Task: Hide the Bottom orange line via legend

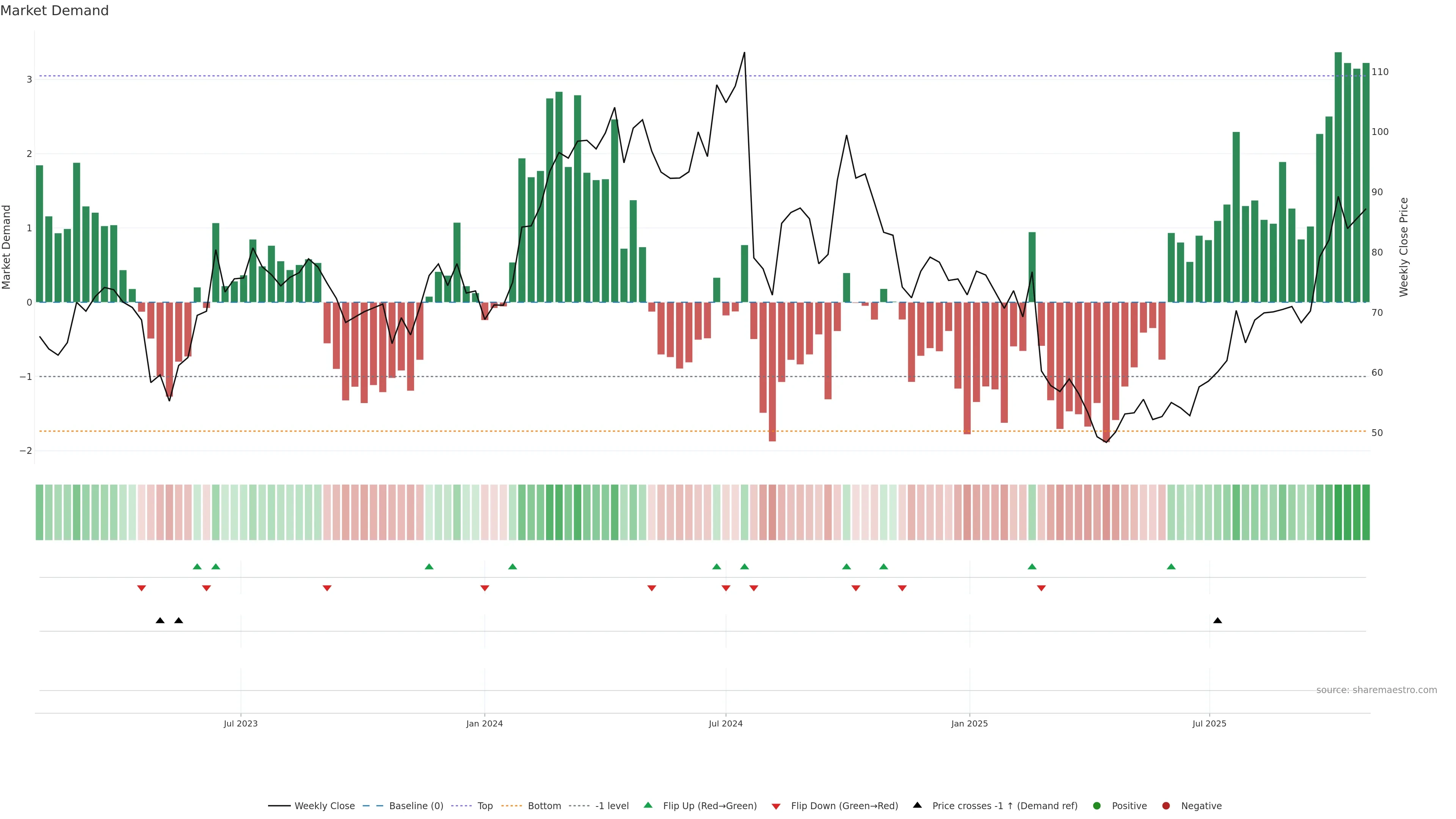Action: 544,805
